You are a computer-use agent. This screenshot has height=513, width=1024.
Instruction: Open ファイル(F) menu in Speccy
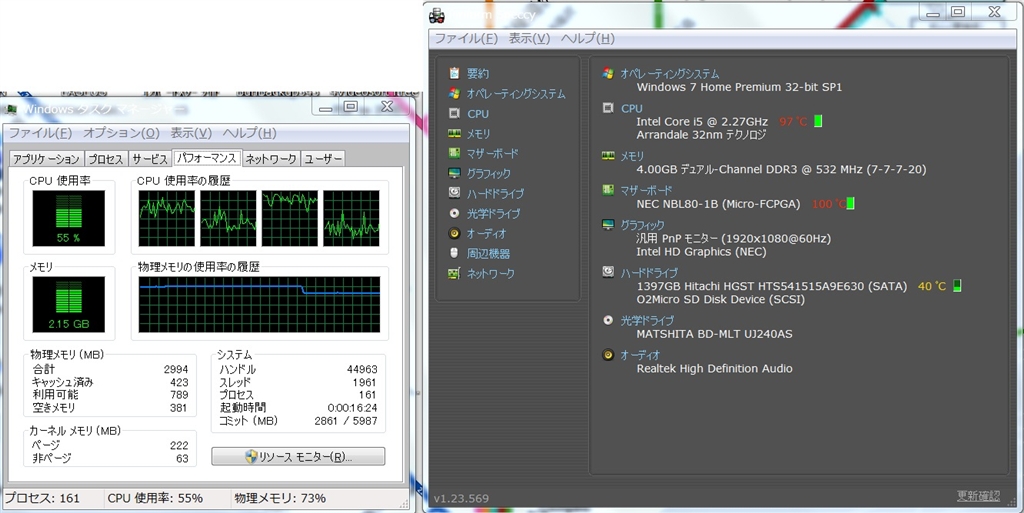pos(466,39)
